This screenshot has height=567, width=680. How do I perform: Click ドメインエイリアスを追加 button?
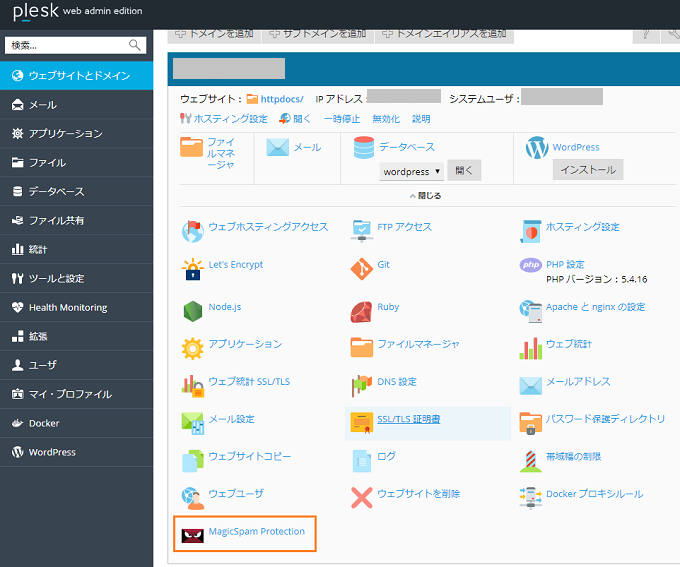coord(444,35)
